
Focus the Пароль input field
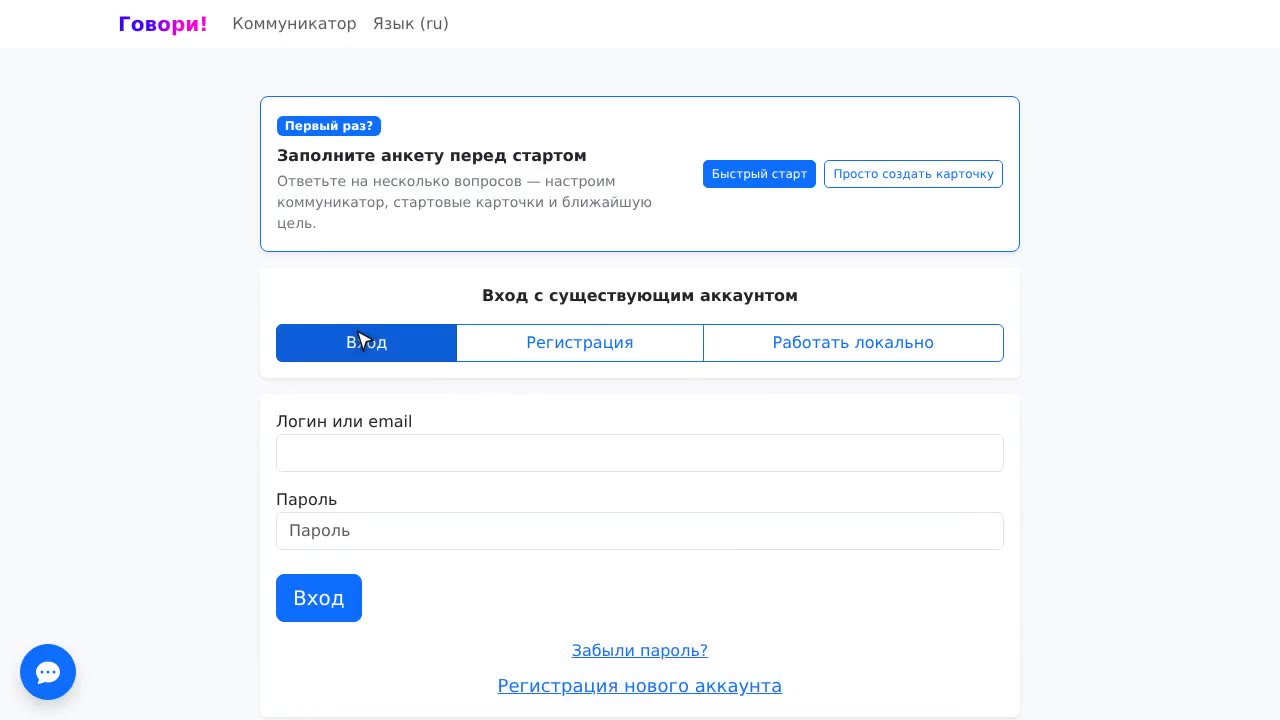coord(640,531)
